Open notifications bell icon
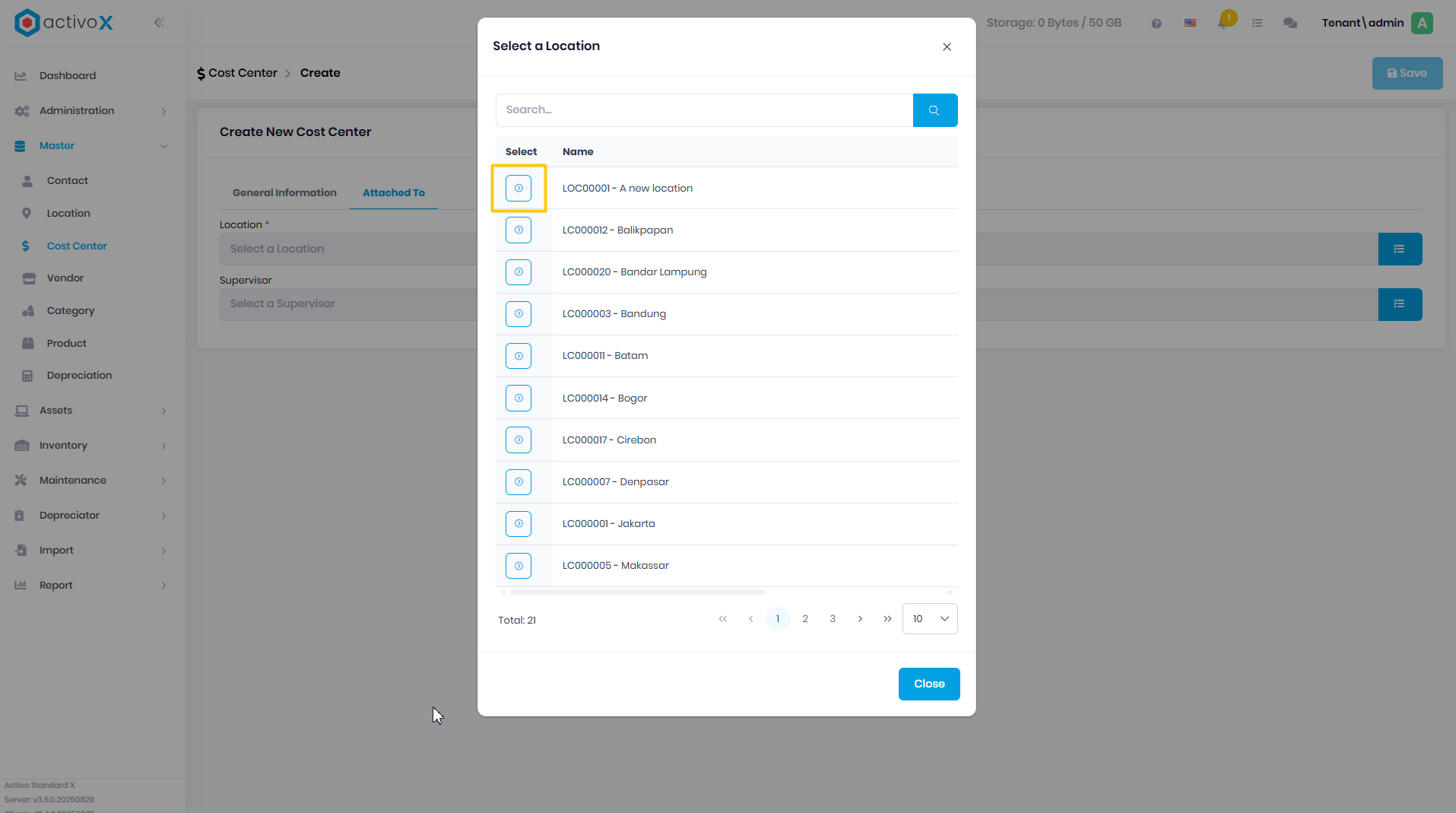 pos(1223,22)
